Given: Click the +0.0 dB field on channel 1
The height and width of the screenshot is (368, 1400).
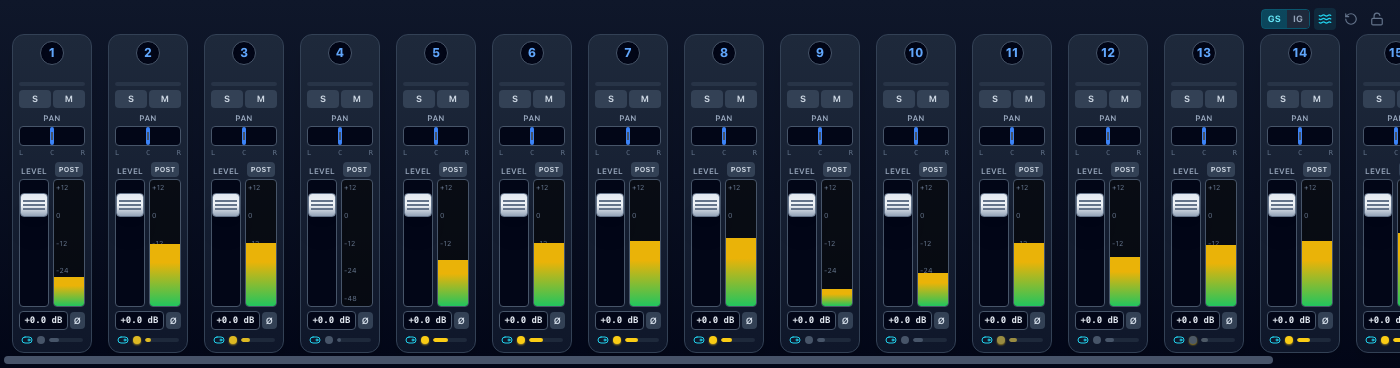Looking at the screenshot, I should tap(43, 320).
